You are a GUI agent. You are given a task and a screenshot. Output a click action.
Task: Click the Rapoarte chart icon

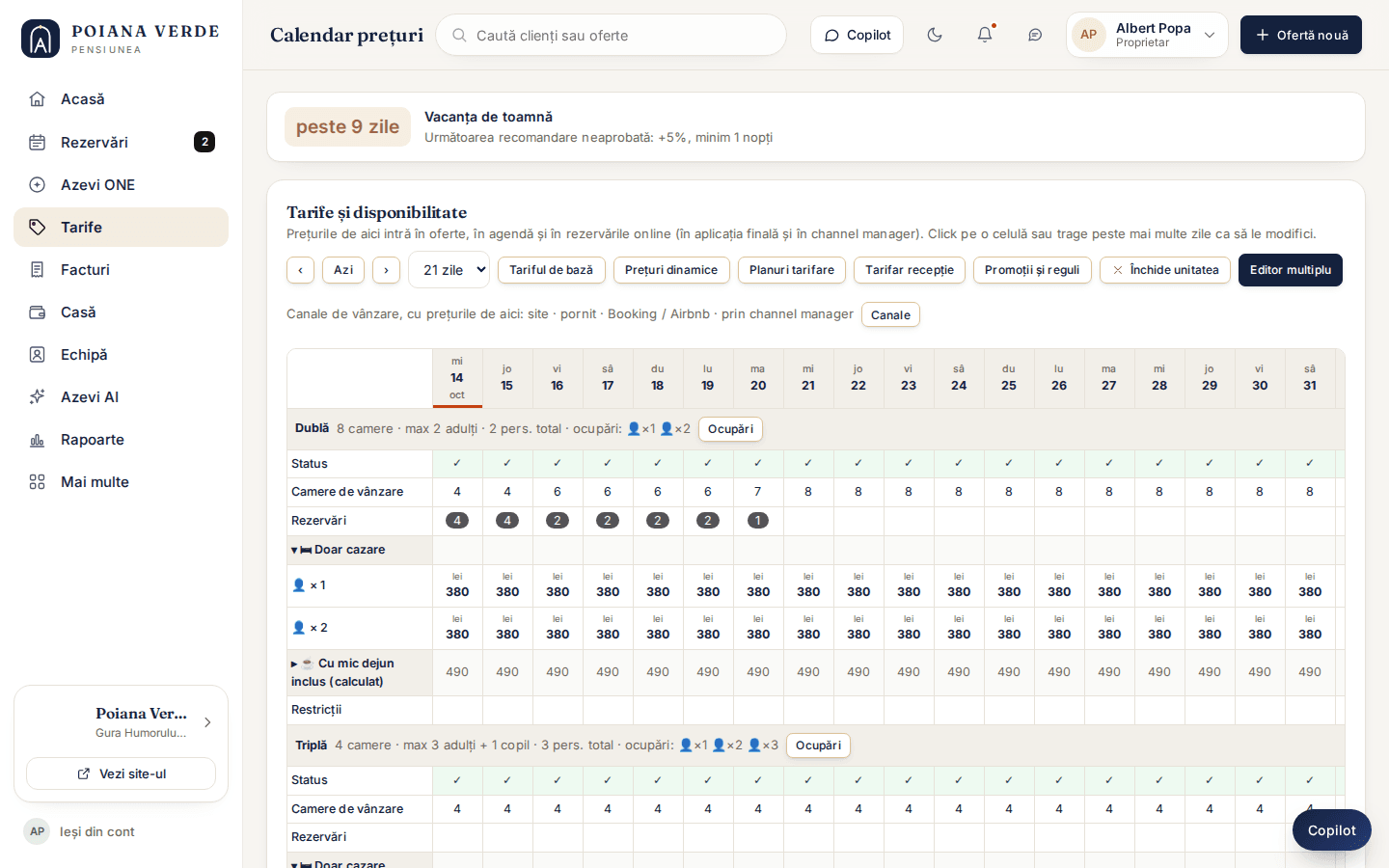click(x=37, y=439)
